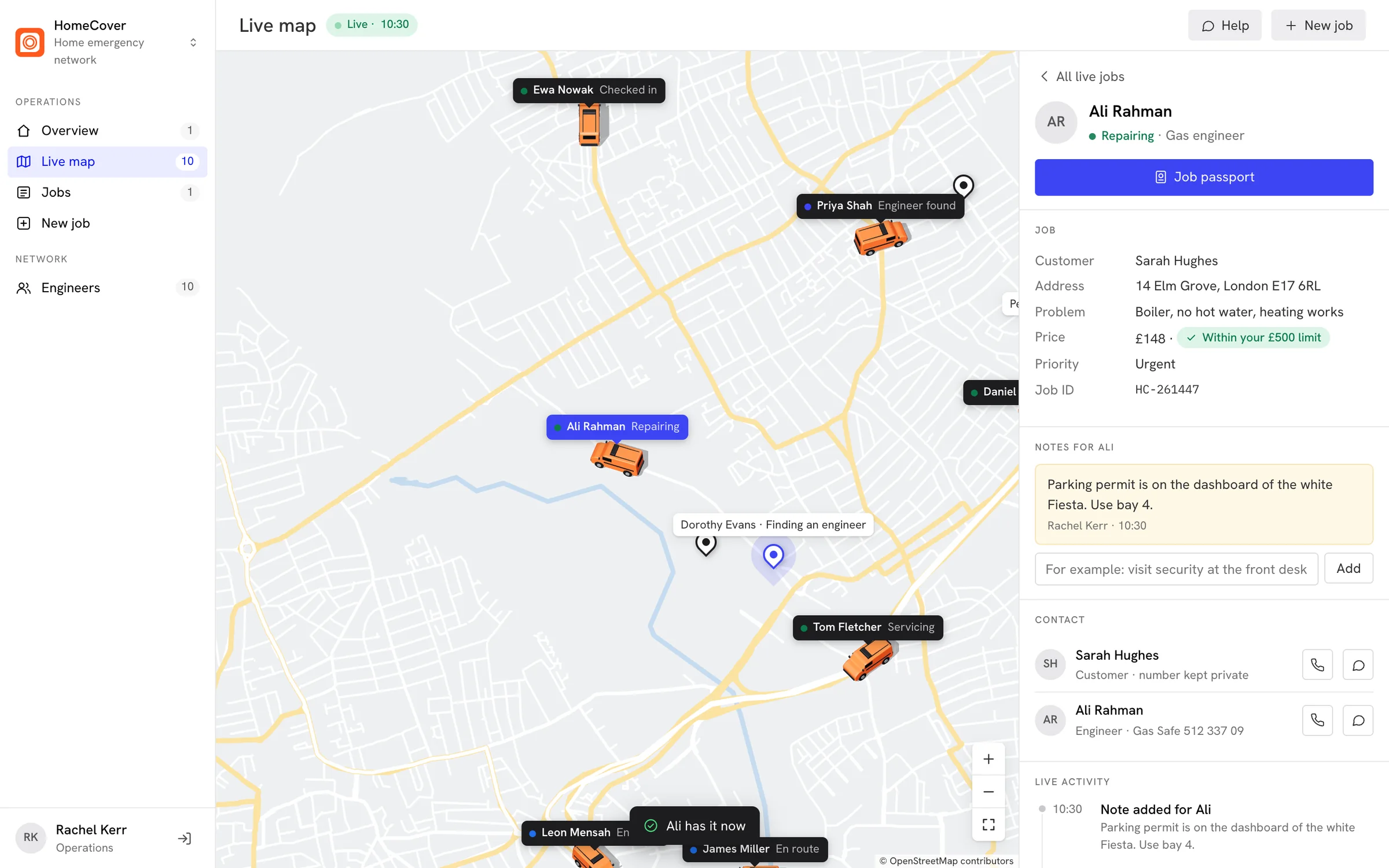
Task: Open the Engineers network page
Action: click(108, 288)
